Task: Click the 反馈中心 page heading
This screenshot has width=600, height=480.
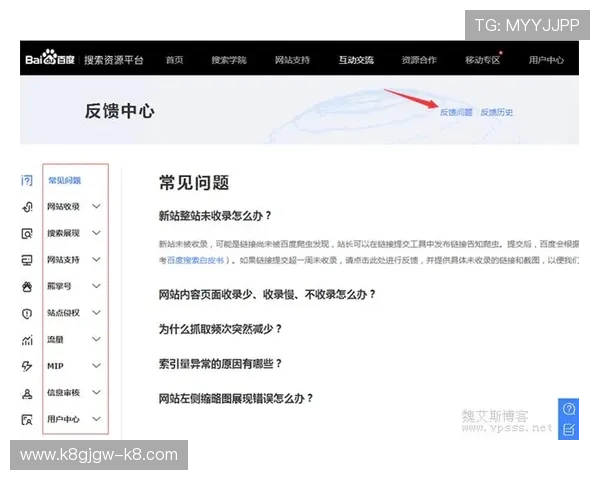Action: (120, 111)
